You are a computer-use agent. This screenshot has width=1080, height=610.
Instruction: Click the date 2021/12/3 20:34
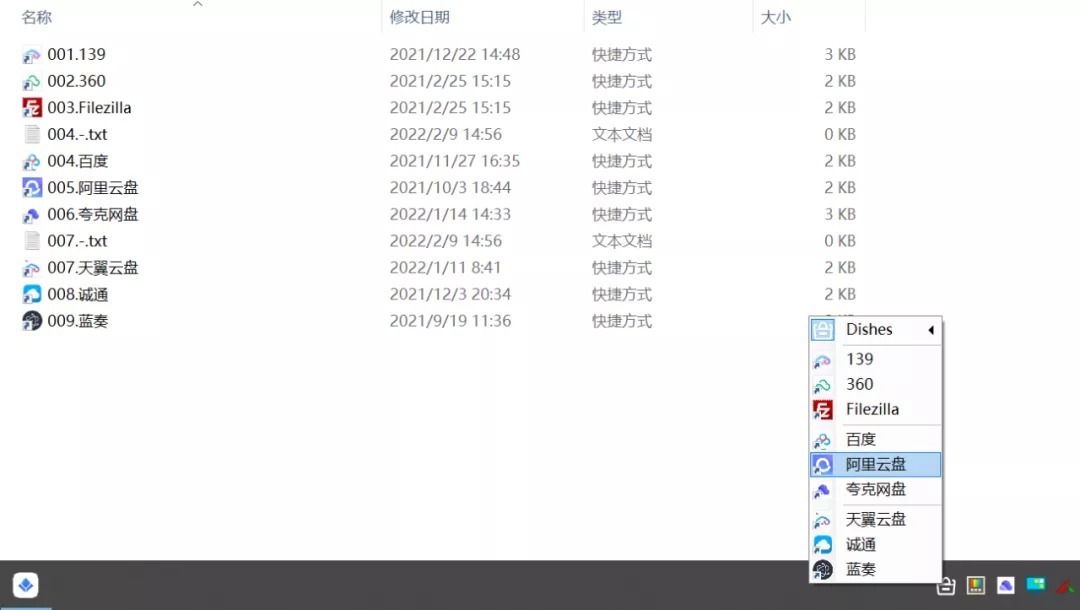click(x=450, y=295)
